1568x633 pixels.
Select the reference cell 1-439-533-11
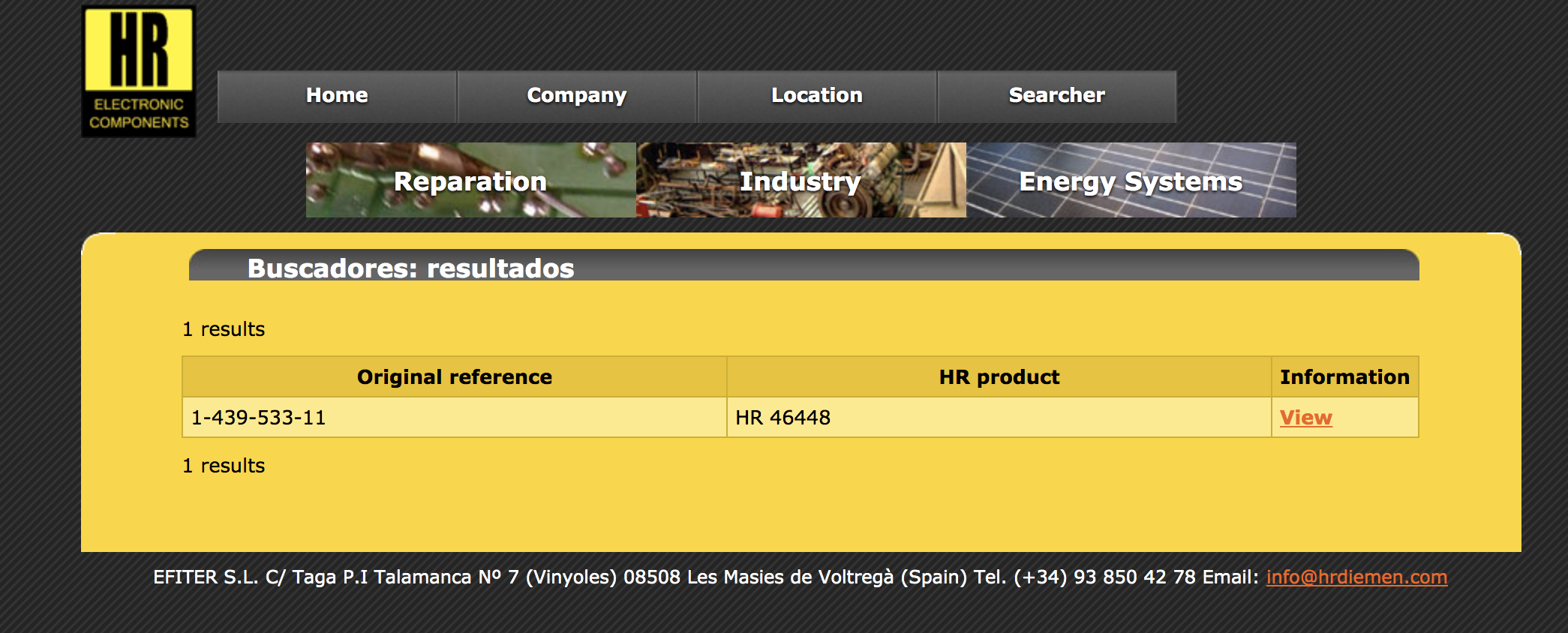[259, 418]
